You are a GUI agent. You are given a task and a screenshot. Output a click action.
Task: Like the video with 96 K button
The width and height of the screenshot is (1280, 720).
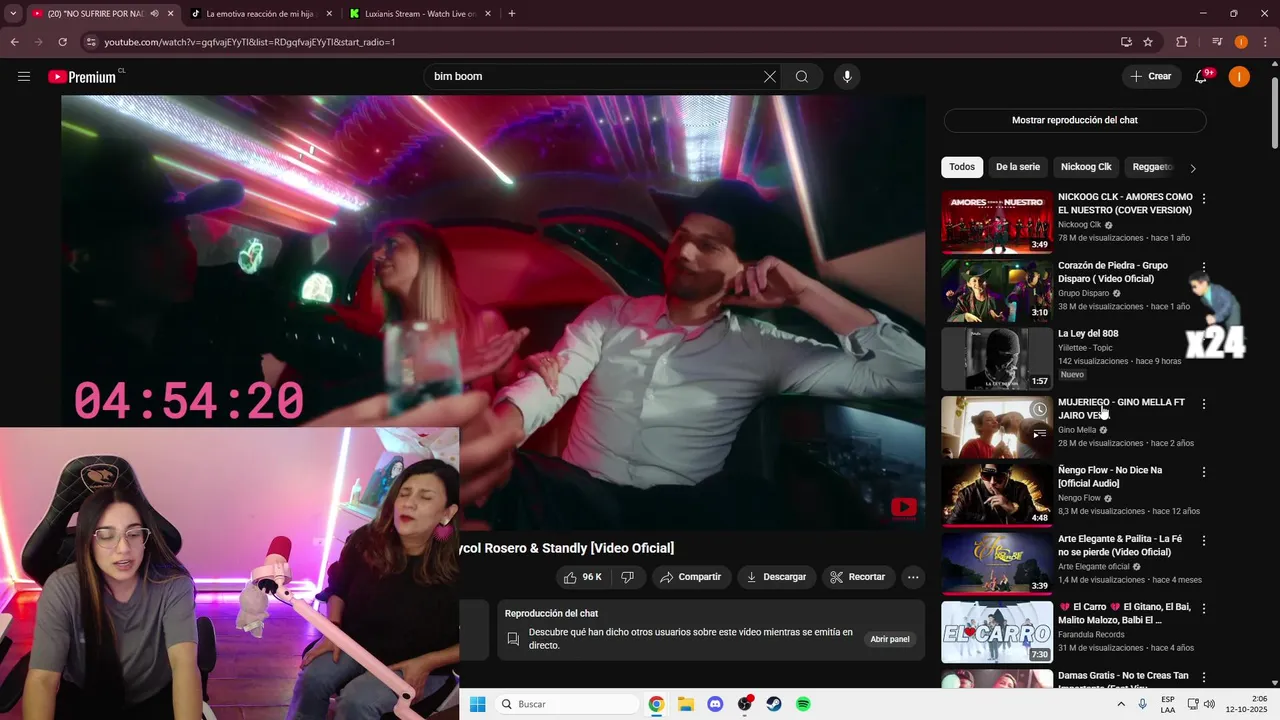click(x=583, y=577)
